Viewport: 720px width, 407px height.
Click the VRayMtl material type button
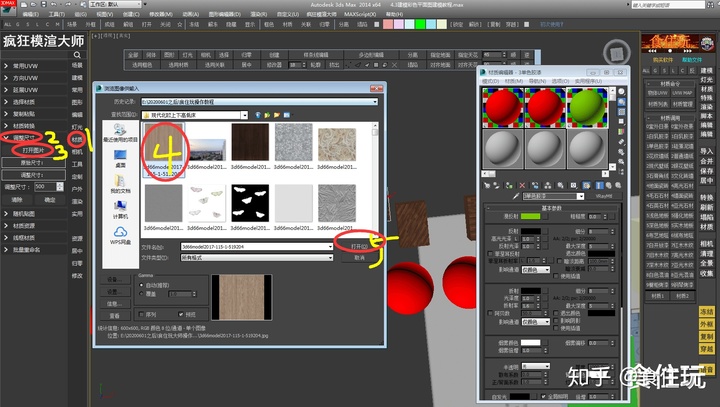coord(603,196)
